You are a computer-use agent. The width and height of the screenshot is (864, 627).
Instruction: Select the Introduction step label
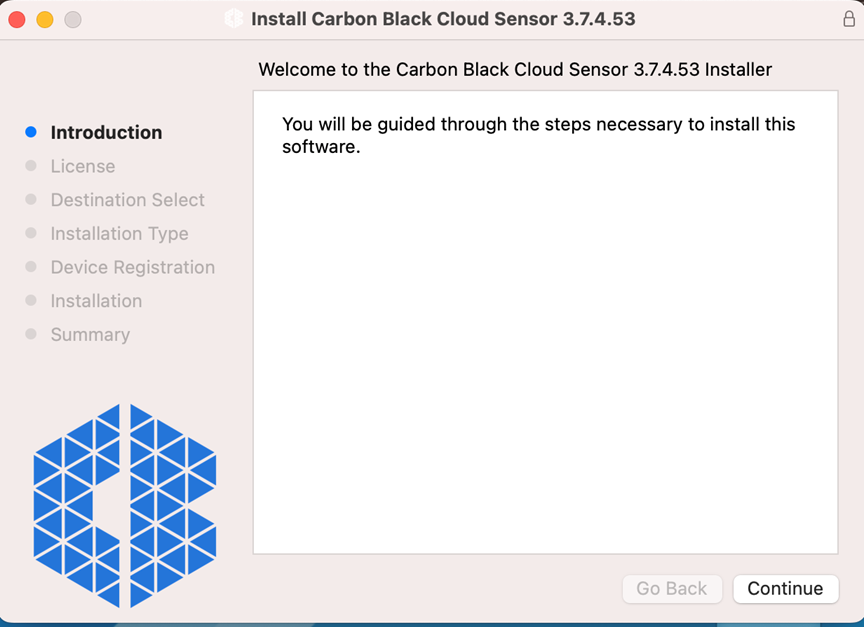(x=106, y=132)
